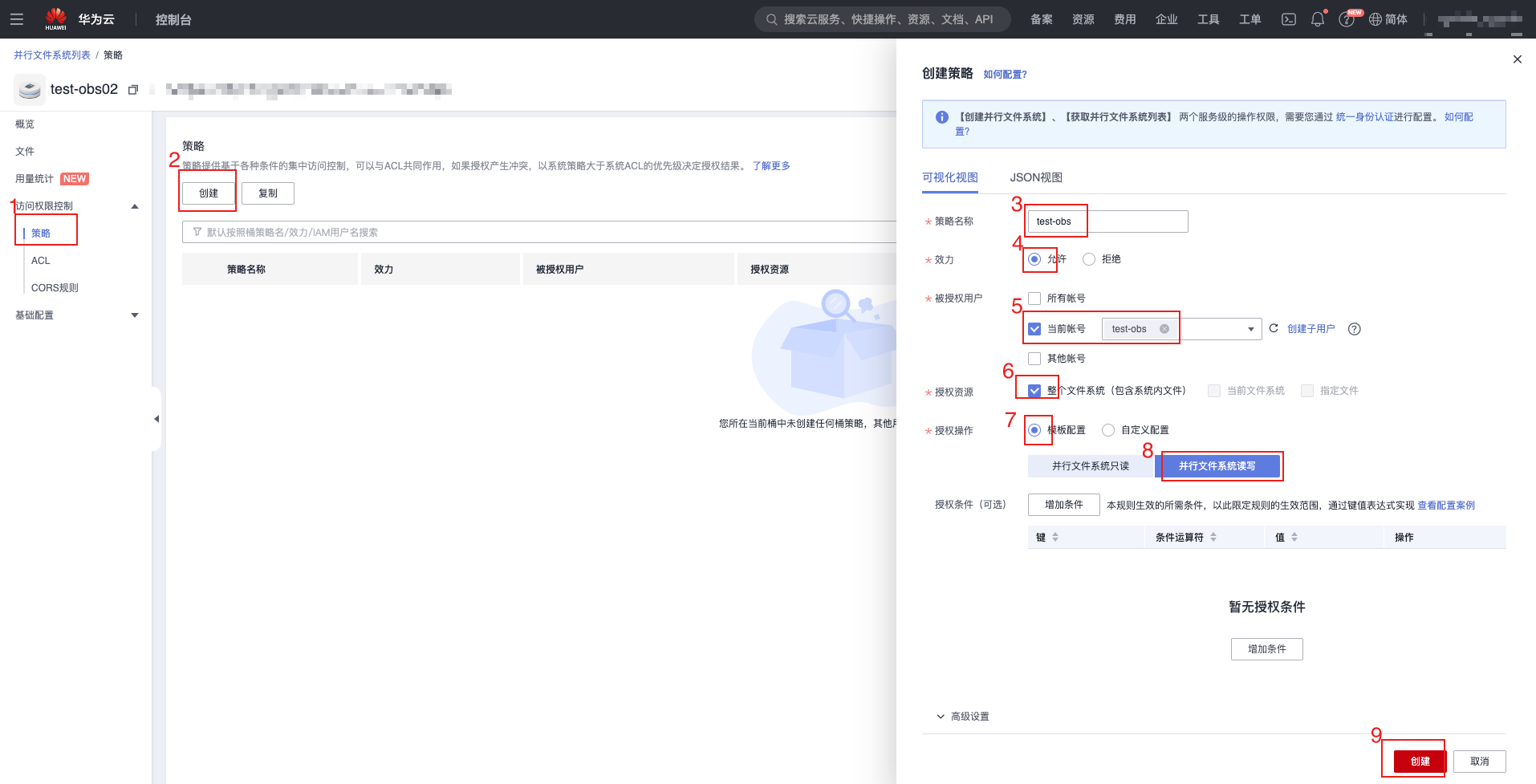Open the hamburger navigation menu

17,19
